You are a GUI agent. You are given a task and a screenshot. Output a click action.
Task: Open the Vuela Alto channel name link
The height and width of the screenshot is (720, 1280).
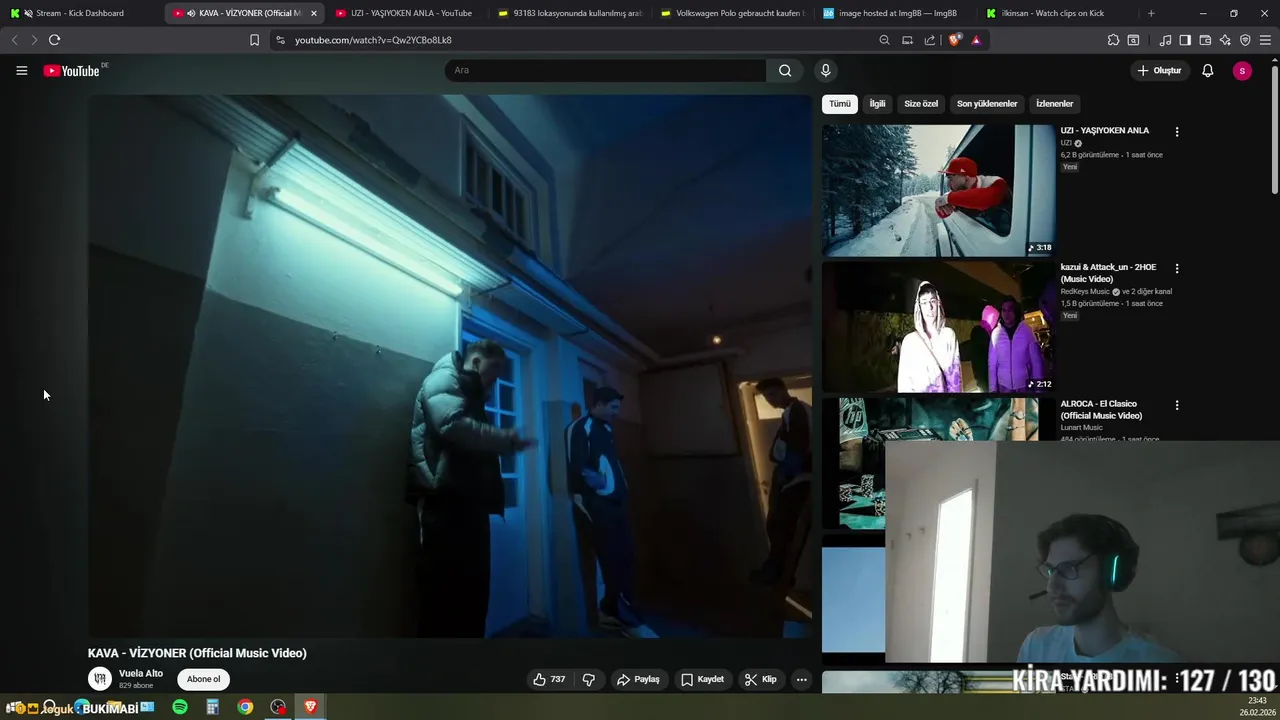[141, 673]
